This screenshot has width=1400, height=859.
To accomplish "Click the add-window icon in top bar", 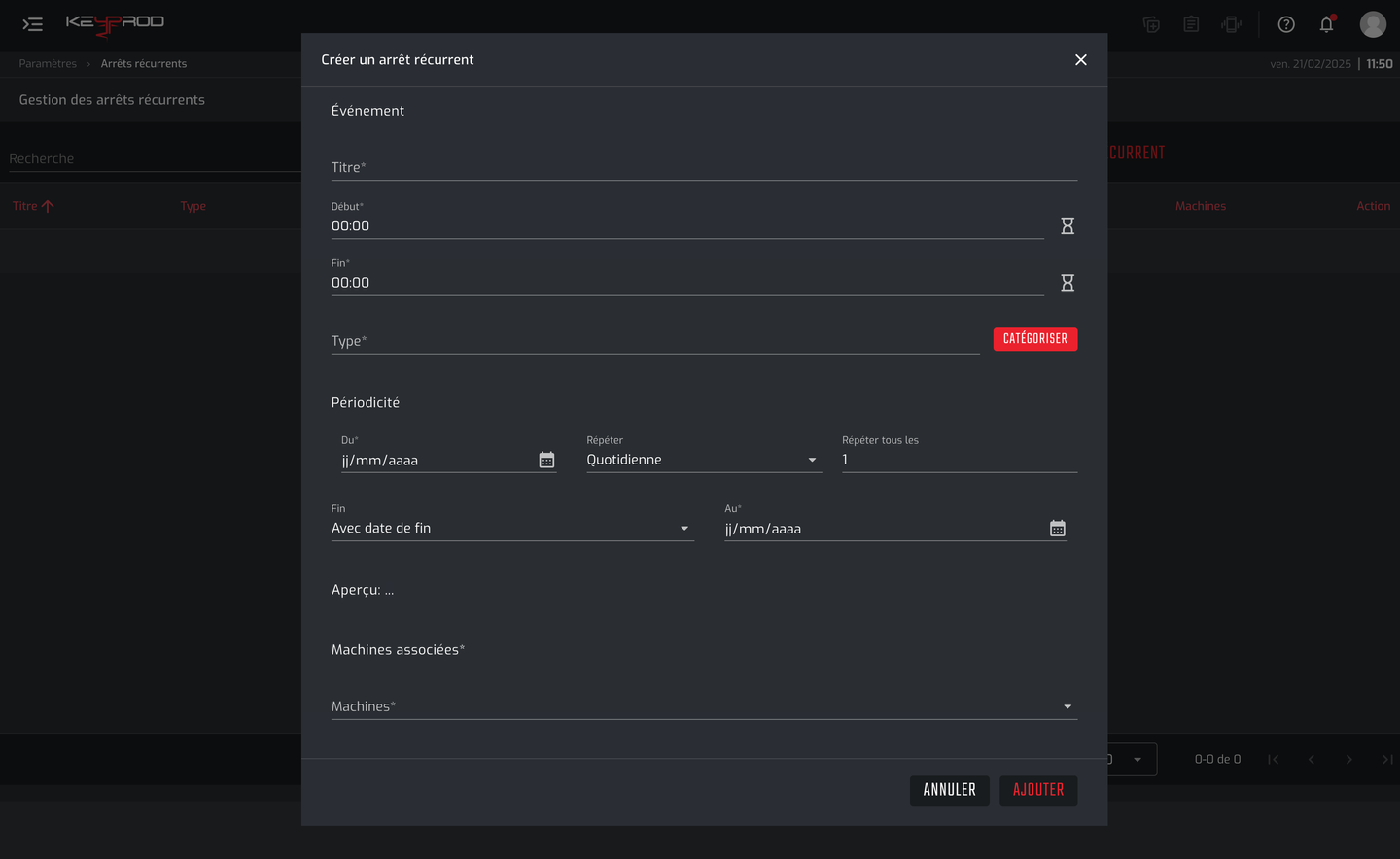I will [x=1151, y=24].
